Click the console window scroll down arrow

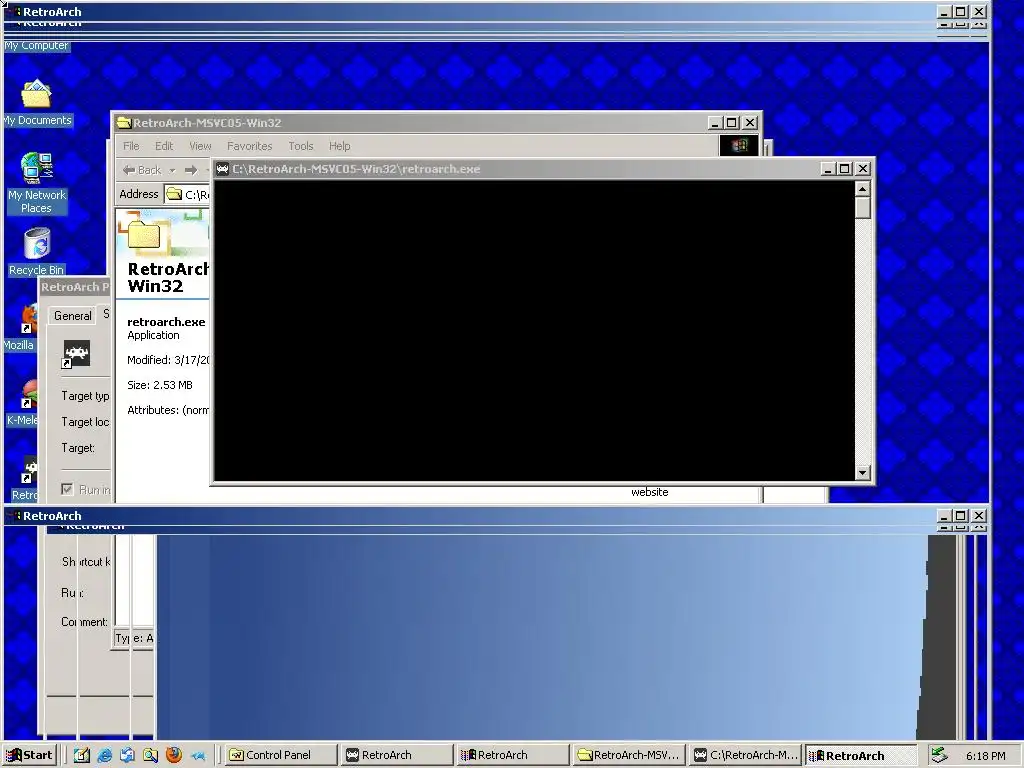coord(863,472)
